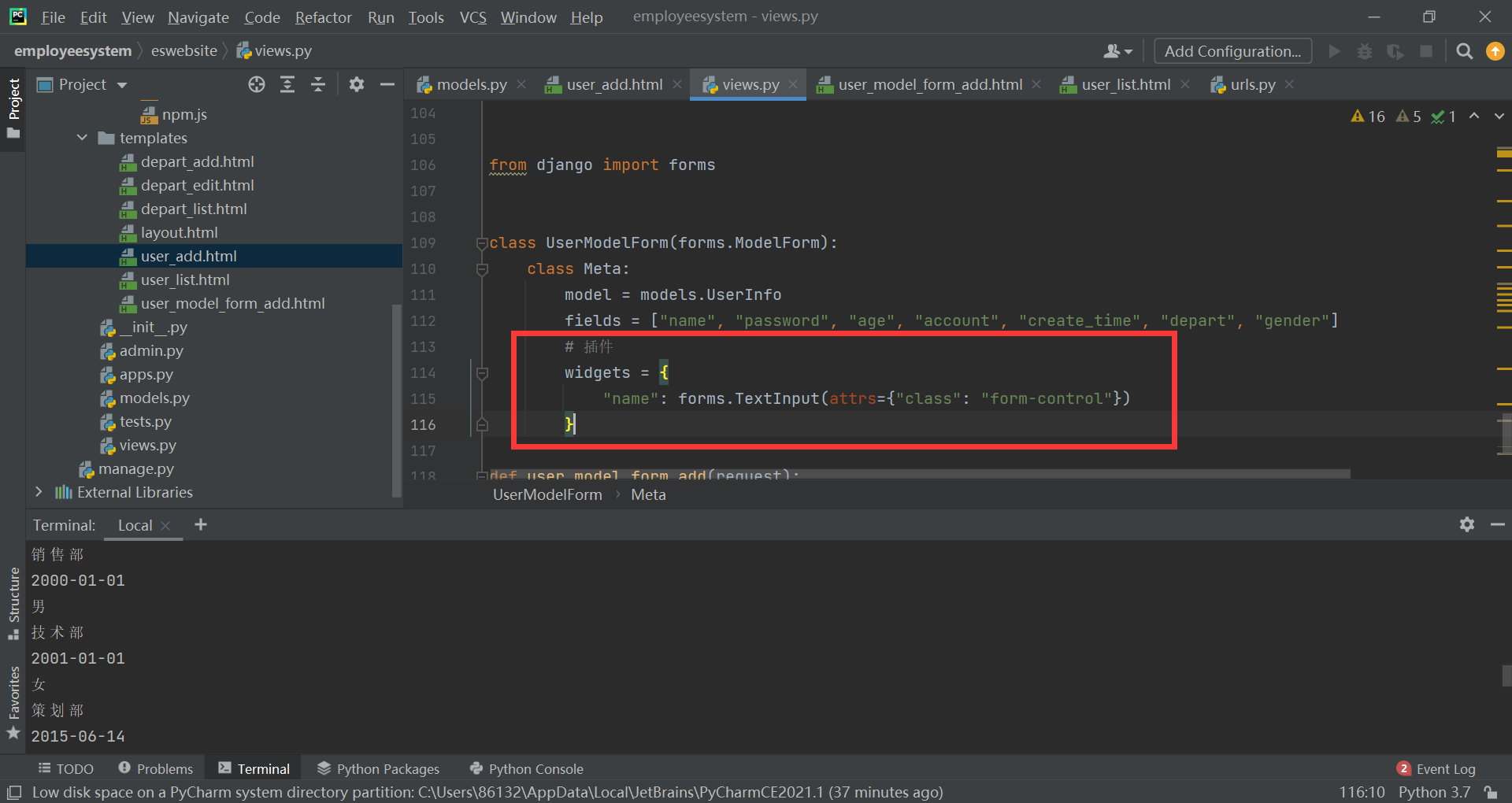This screenshot has height=803, width=1512.
Task: Click the Collapse All icon in Project panel
Action: [318, 84]
